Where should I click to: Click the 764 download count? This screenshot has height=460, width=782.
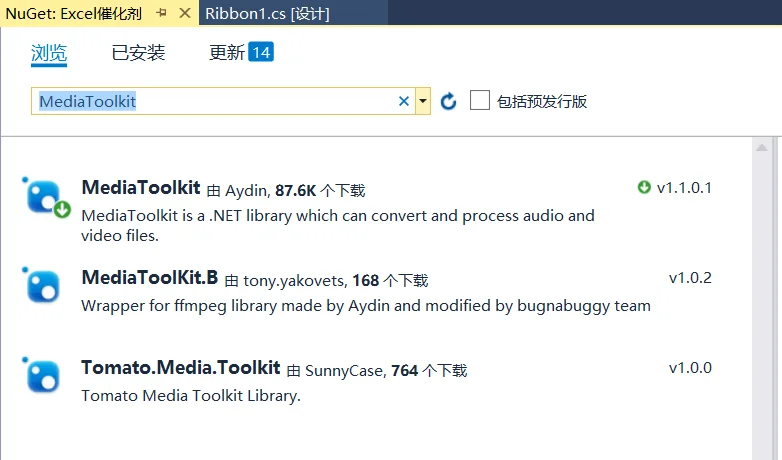point(404,371)
